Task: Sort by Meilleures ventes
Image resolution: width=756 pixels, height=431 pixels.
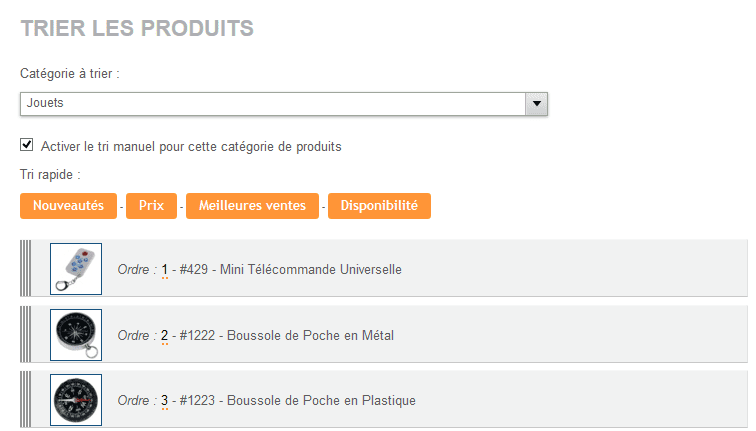Action: coord(252,206)
